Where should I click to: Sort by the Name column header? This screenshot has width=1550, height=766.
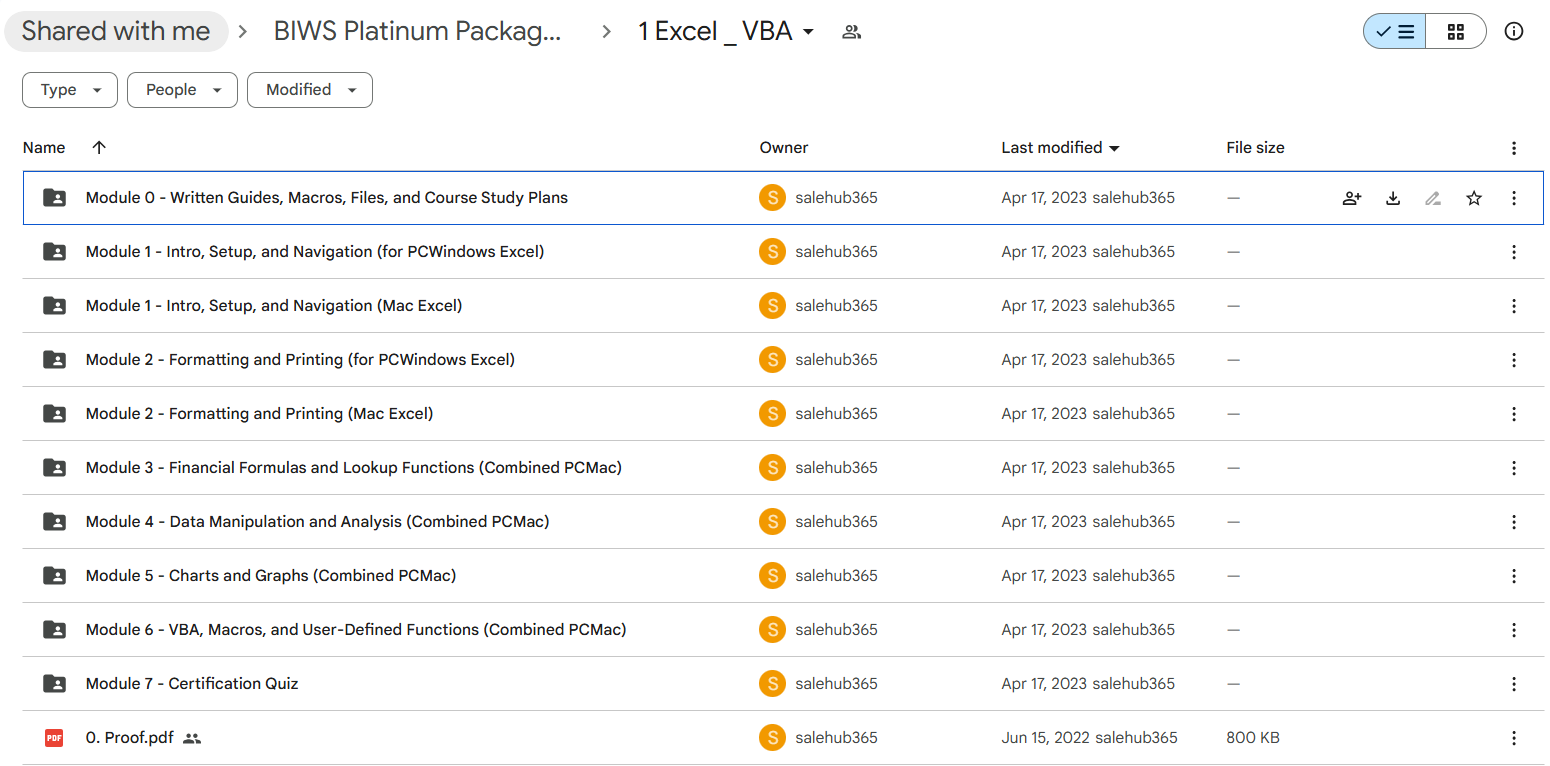click(x=44, y=148)
